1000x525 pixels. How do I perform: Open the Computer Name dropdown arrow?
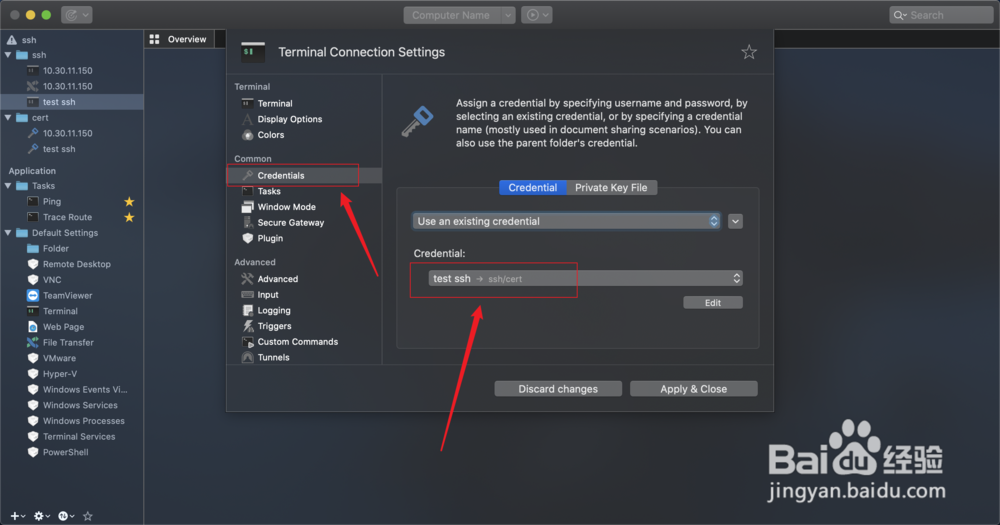[508, 15]
